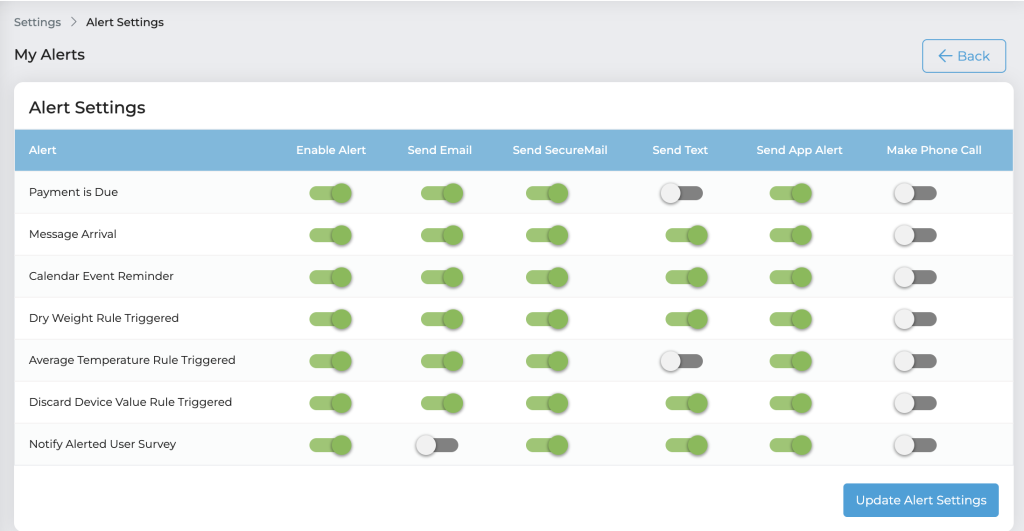
Task: Enable Send Text for Average Temperature Rule
Action: tap(681, 361)
